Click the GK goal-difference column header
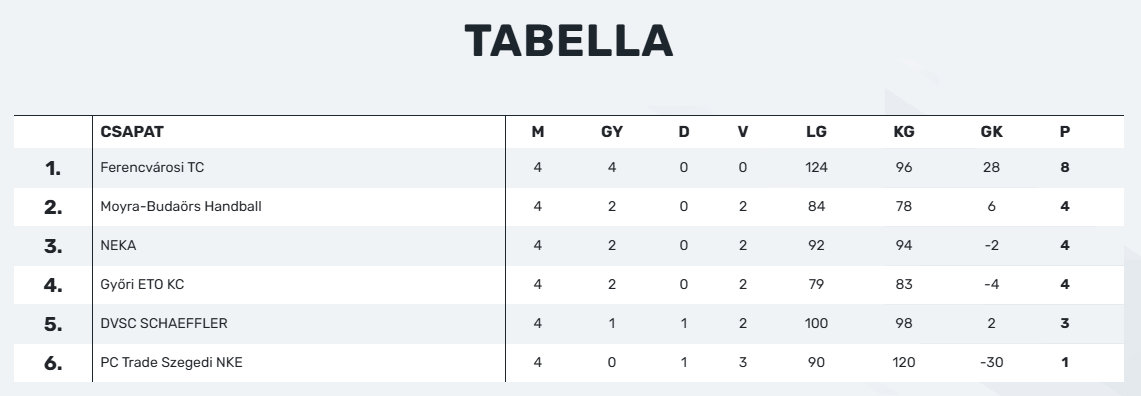Screen dimensions: 1141x396 pos(992,132)
